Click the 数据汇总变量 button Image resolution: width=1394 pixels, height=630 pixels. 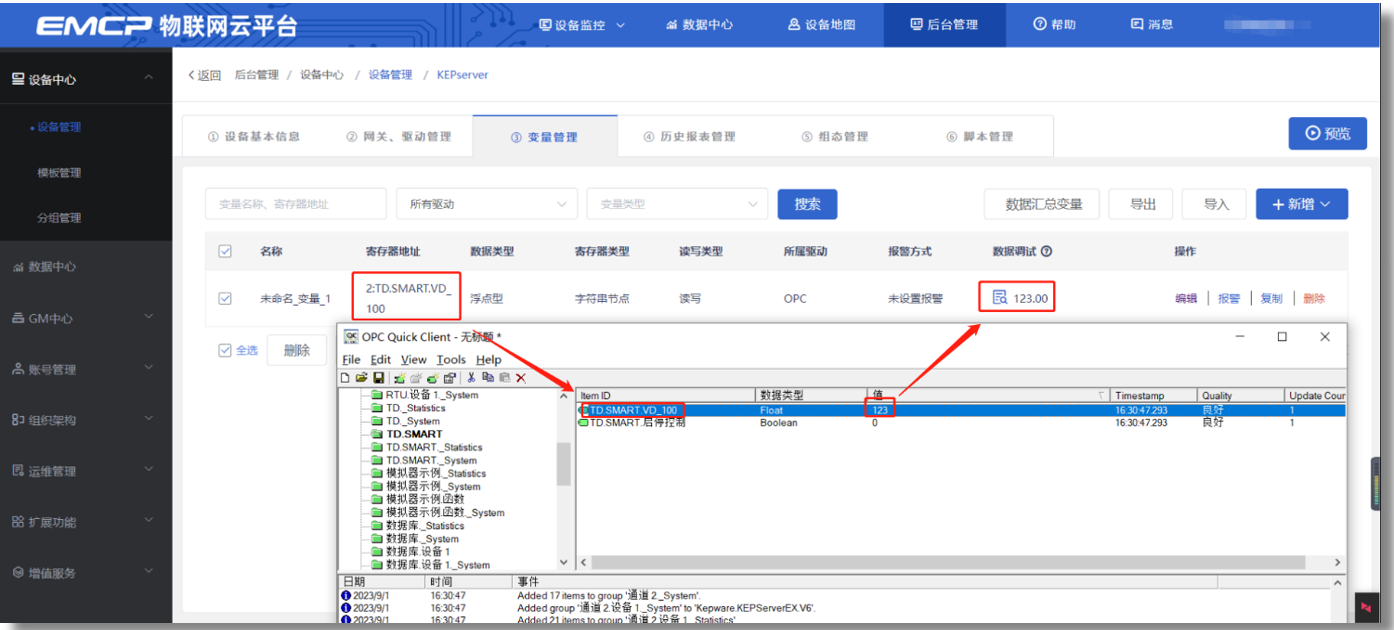[1043, 204]
